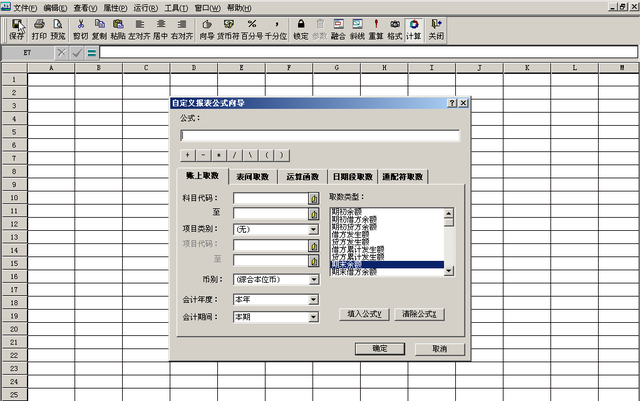
Task: Open the 运行(R) menu
Action: click(146, 8)
